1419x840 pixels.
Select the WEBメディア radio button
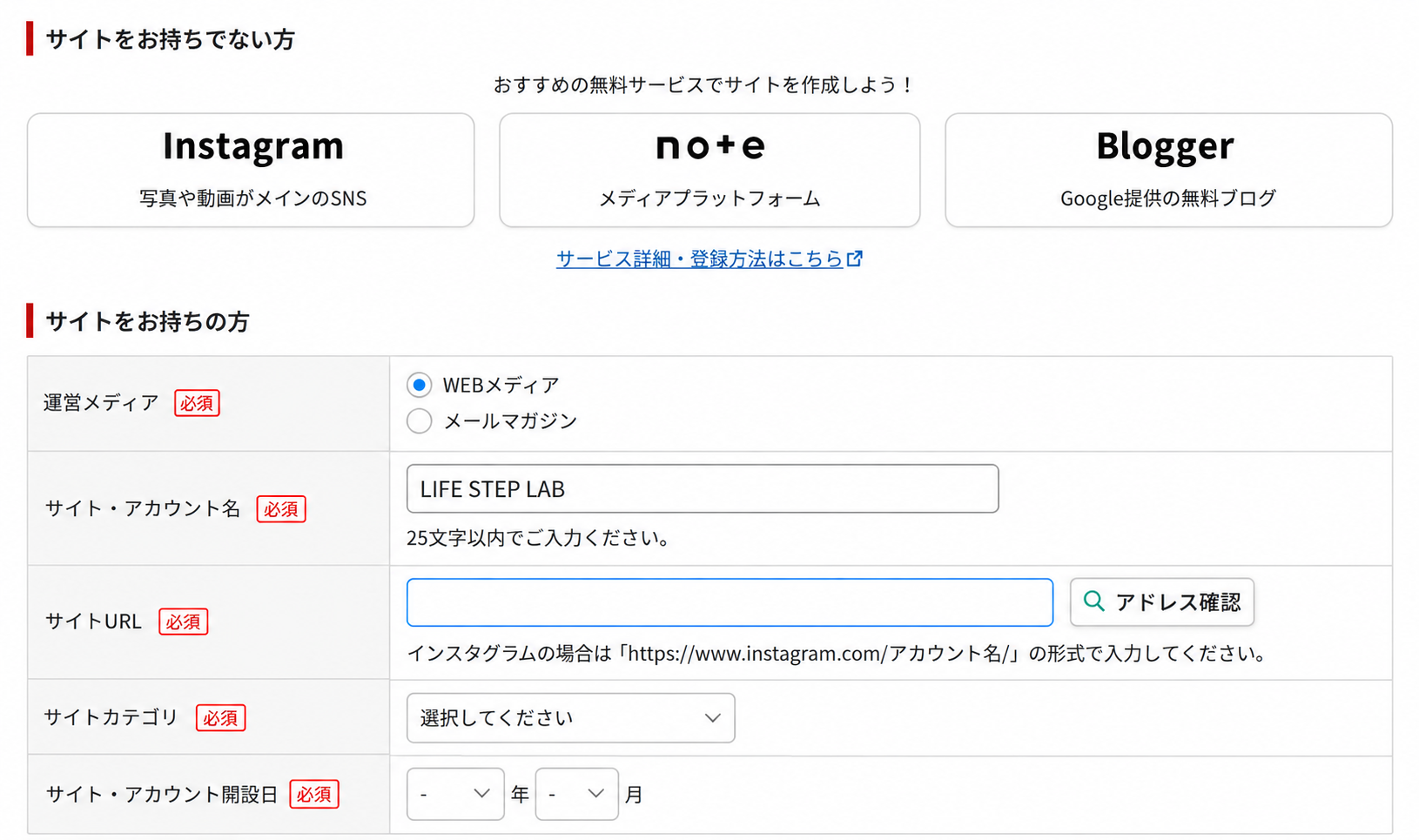[x=420, y=385]
